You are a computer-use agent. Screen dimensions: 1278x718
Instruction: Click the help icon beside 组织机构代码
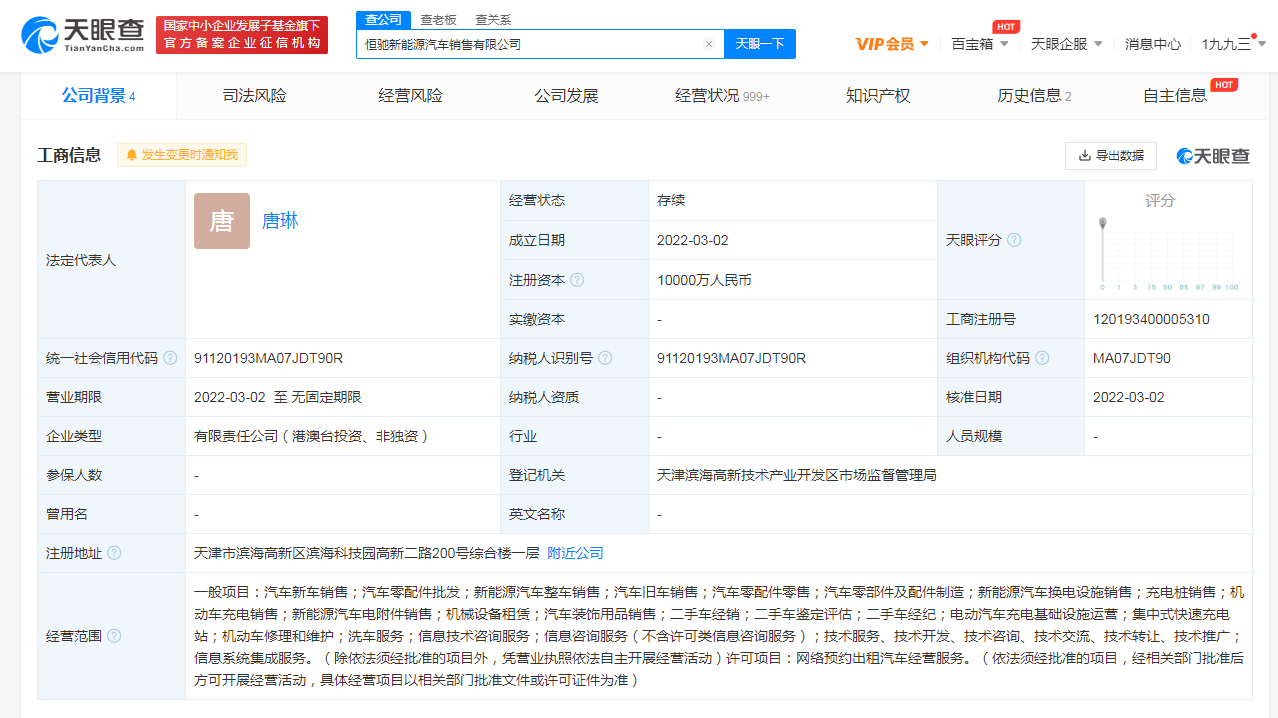pos(1042,358)
